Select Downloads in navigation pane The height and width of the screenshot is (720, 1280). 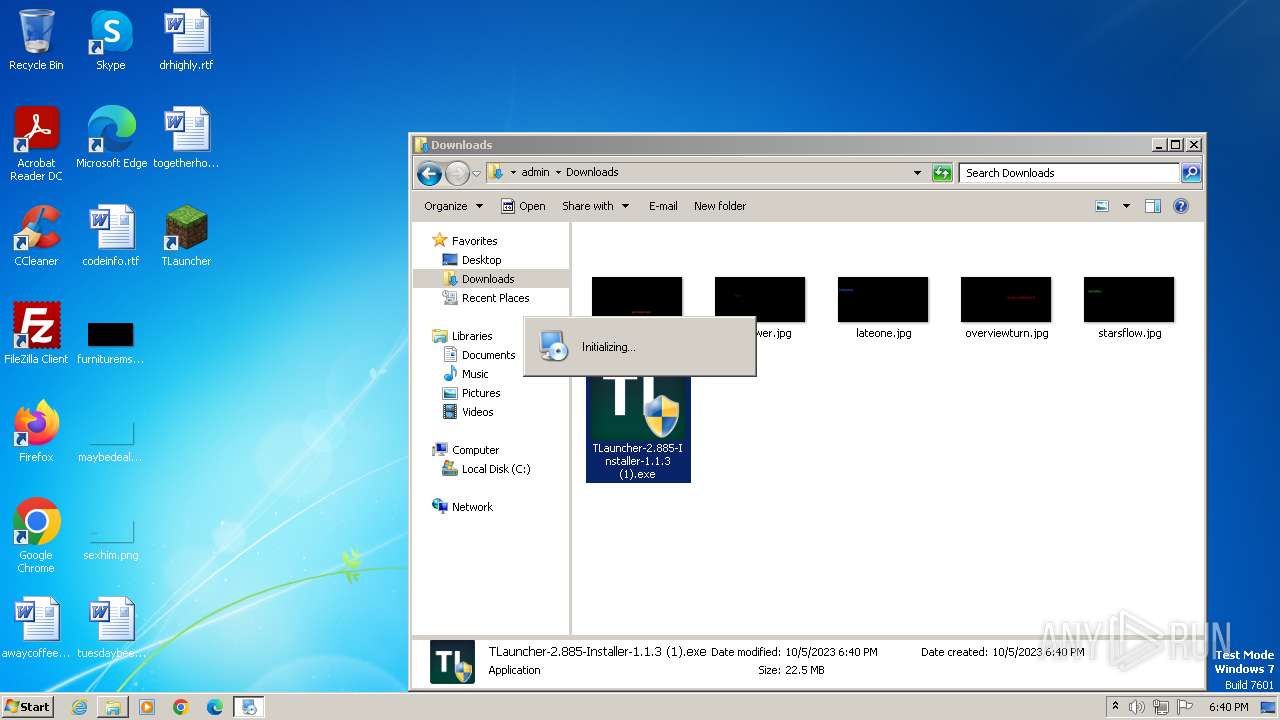point(488,279)
